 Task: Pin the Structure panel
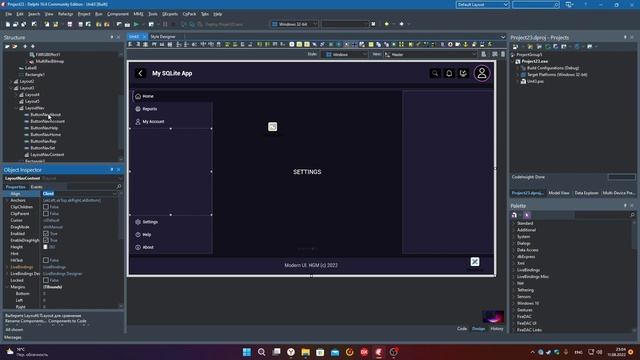(x=112, y=37)
